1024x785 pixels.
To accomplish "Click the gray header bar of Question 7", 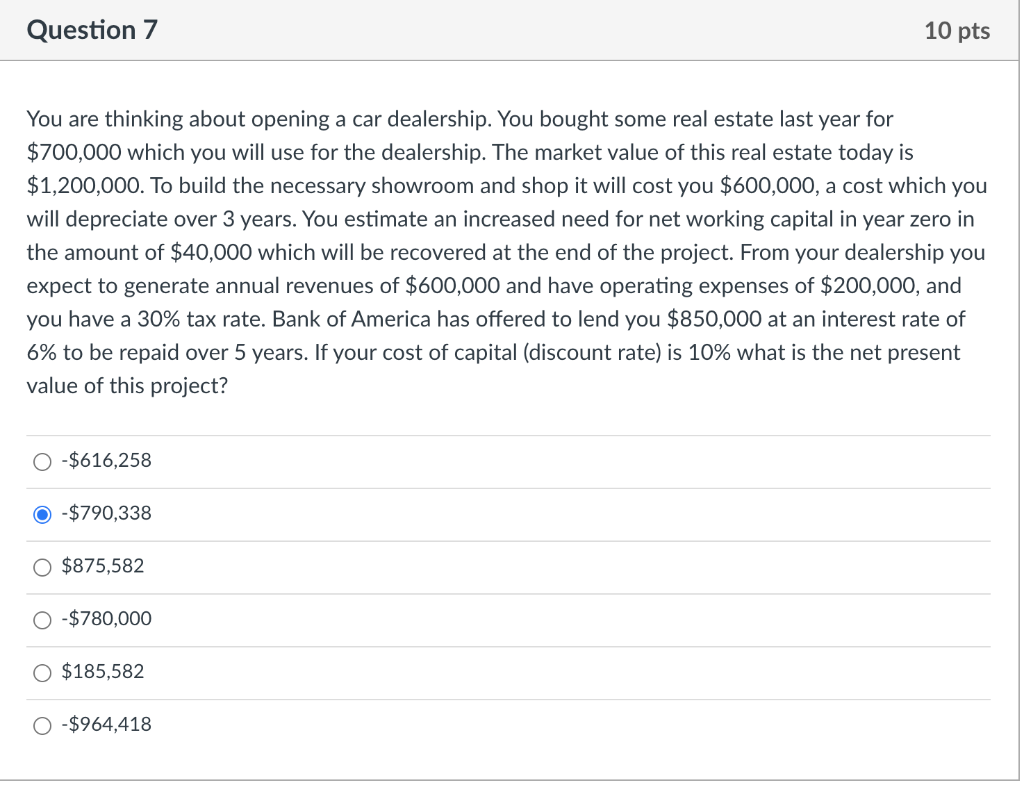I will tap(500, 30).
